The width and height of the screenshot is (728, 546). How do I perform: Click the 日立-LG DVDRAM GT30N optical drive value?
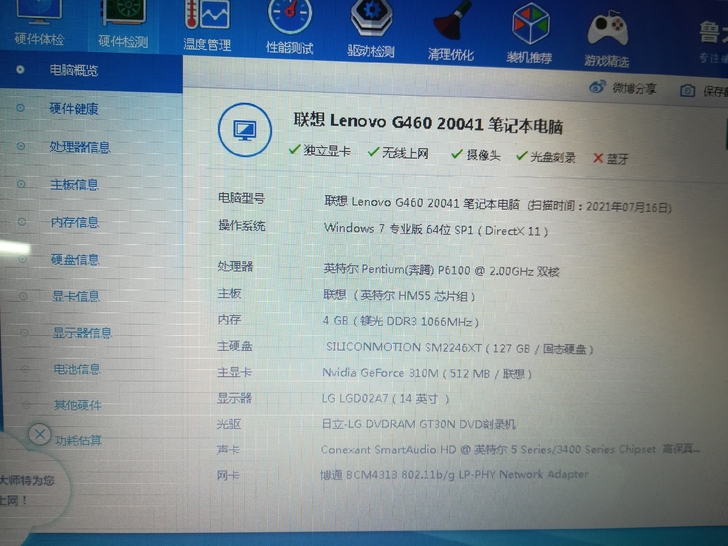pyautogui.click(x=418, y=424)
